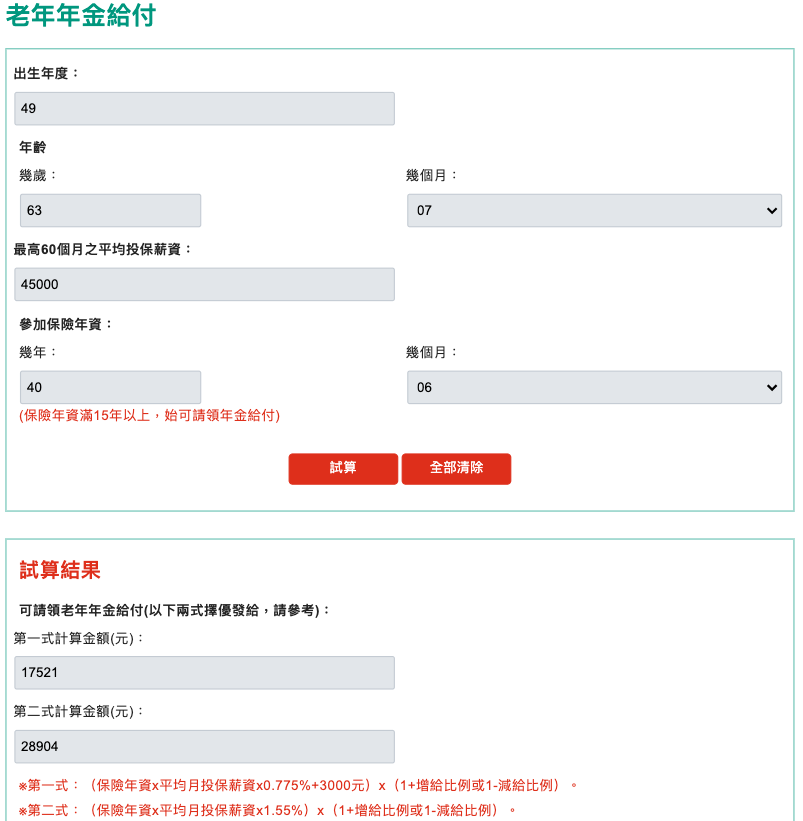This screenshot has width=803, height=821.
Task: Click the 第一式計算金額 result field
Action: click(204, 673)
